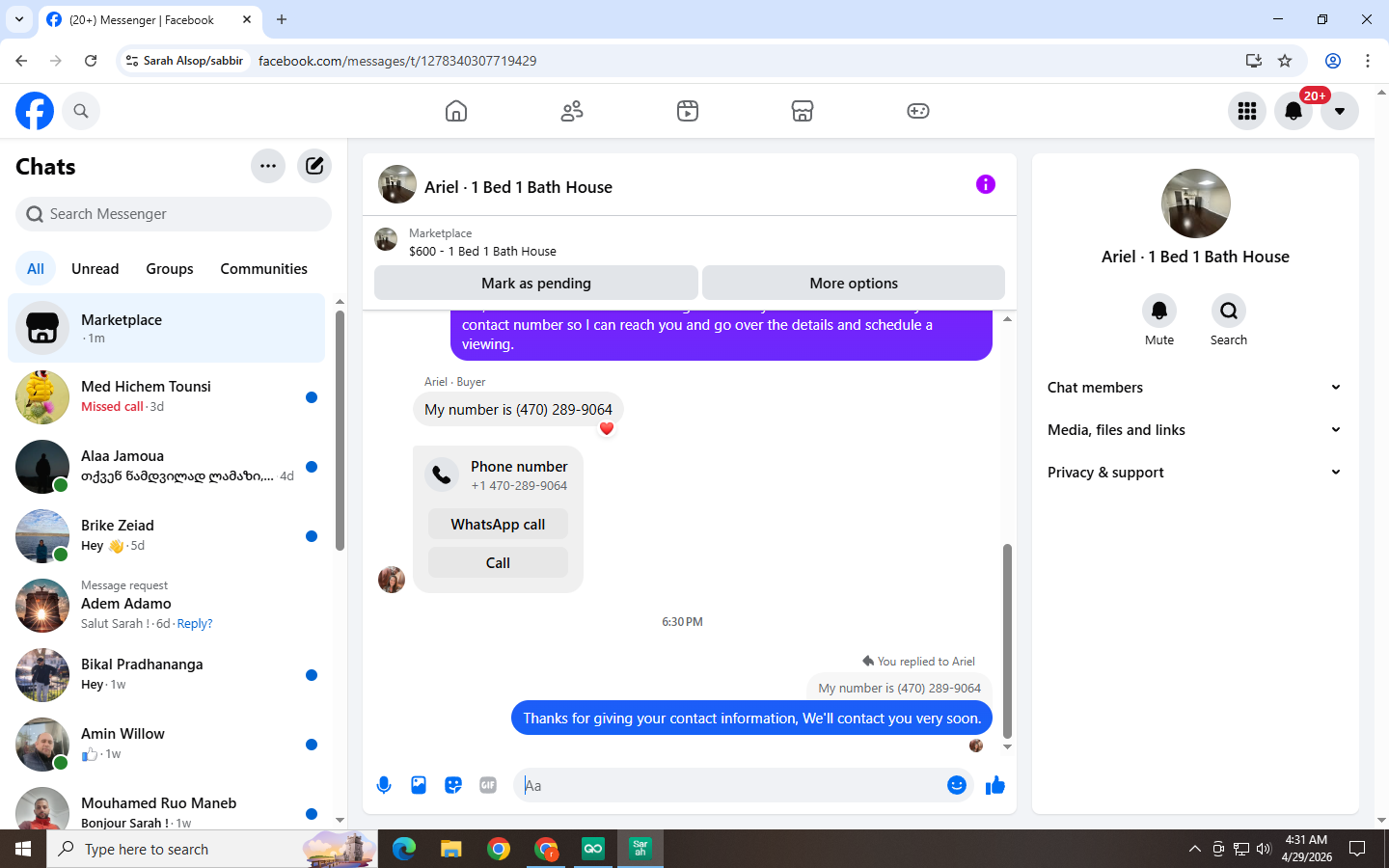Reload the page with browser refresh button

click(91, 61)
